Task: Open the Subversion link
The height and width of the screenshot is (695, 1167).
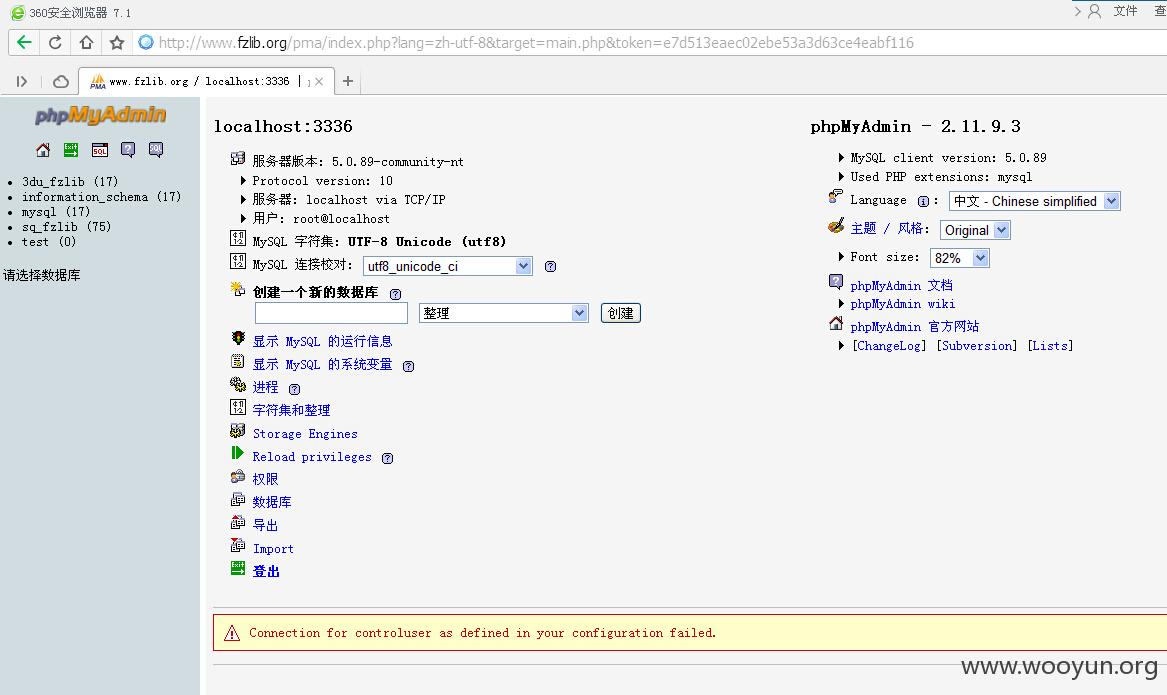Action: point(976,346)
